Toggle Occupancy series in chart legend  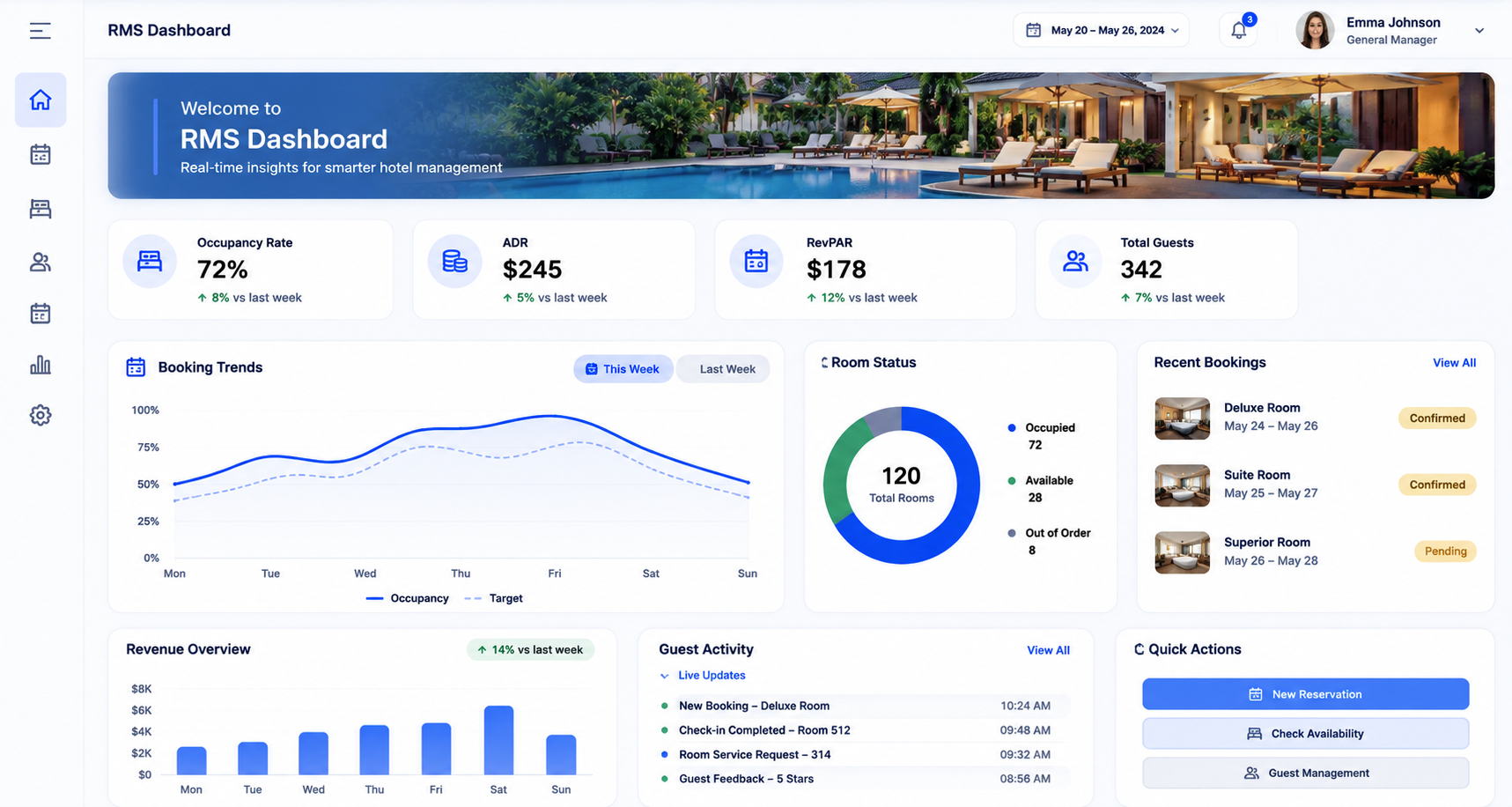[x=407, y=598]
